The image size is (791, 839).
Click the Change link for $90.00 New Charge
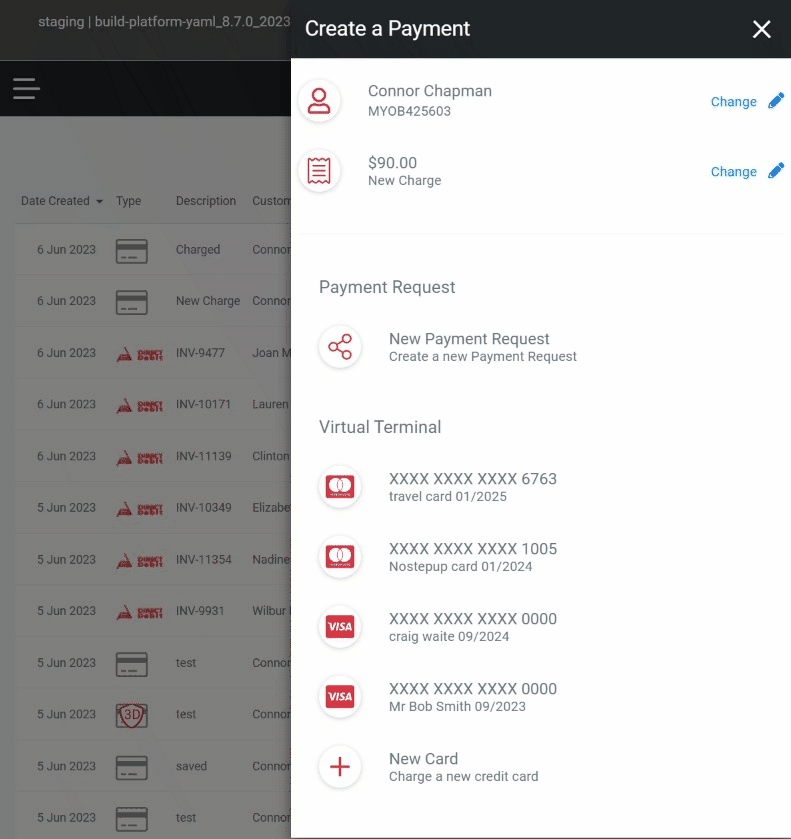click(x=733, y=172)
